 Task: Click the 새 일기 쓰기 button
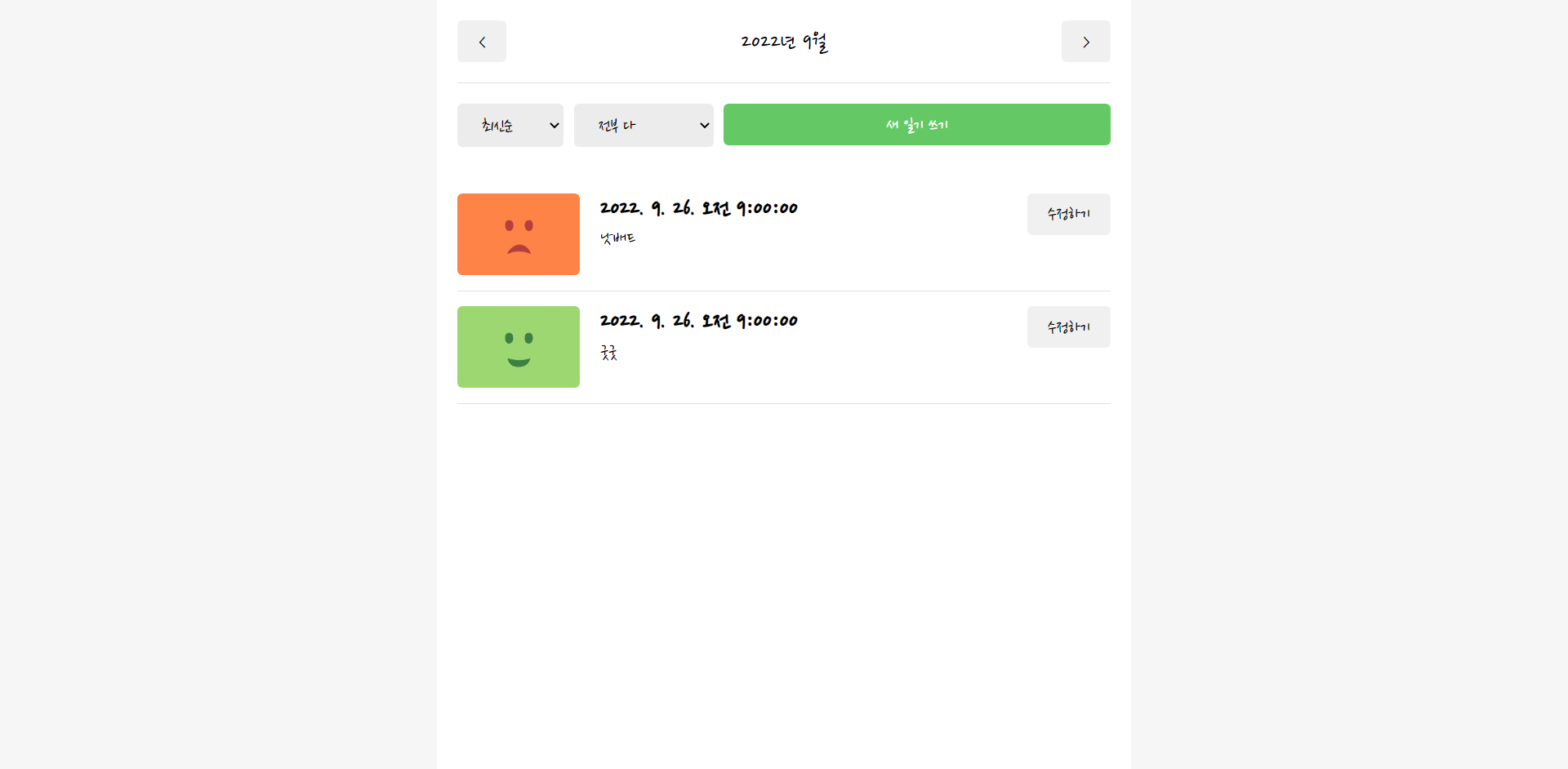tap(916, 124)
